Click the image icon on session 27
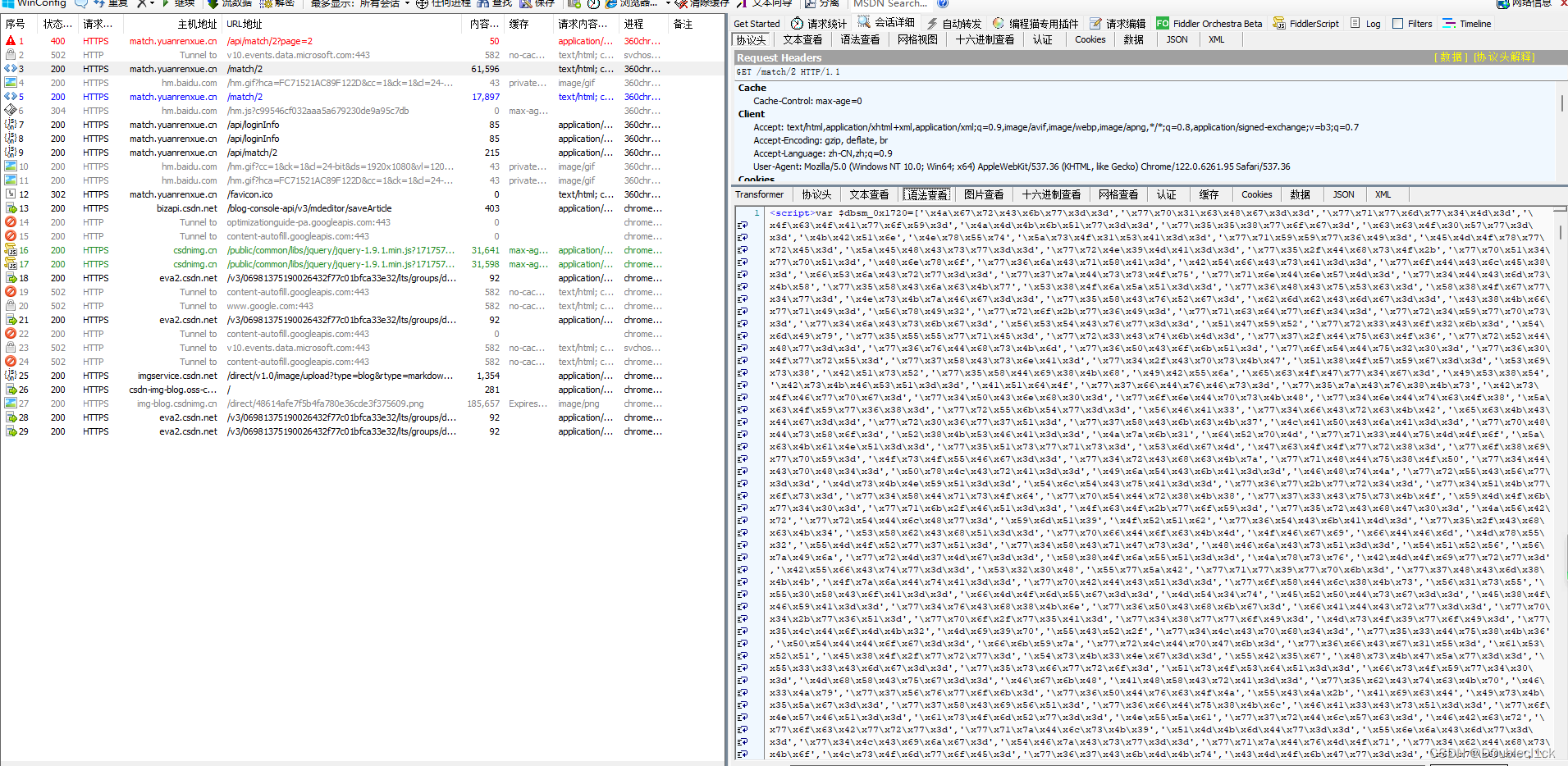The width and height of the screenshot is (1568, 766). click(x=11, y=404)
